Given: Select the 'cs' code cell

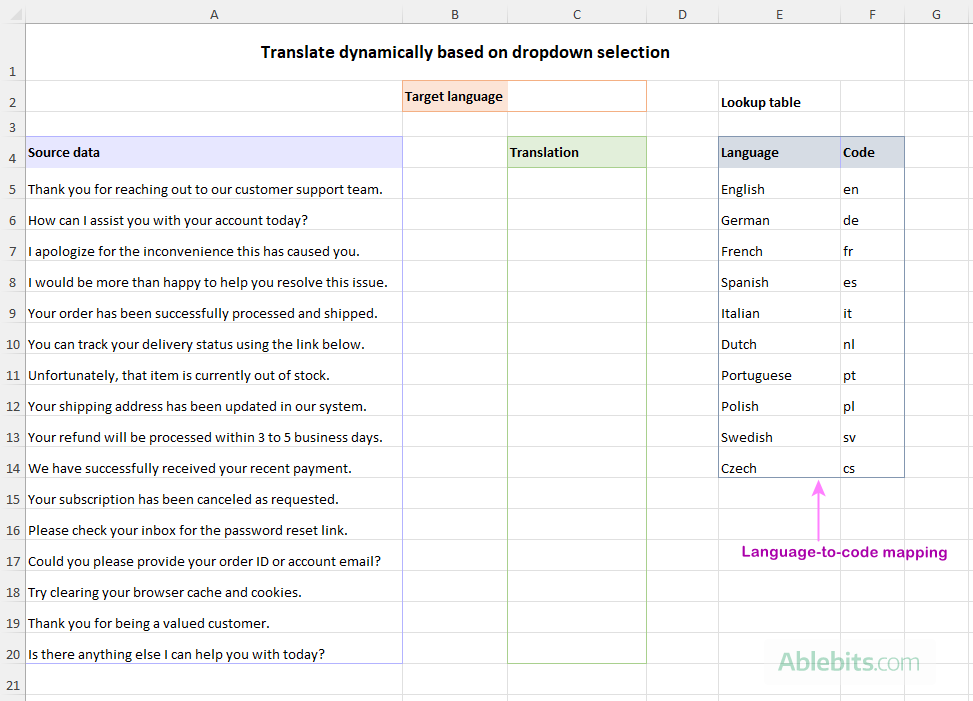Looking at the screenshot, I should 872,463.
